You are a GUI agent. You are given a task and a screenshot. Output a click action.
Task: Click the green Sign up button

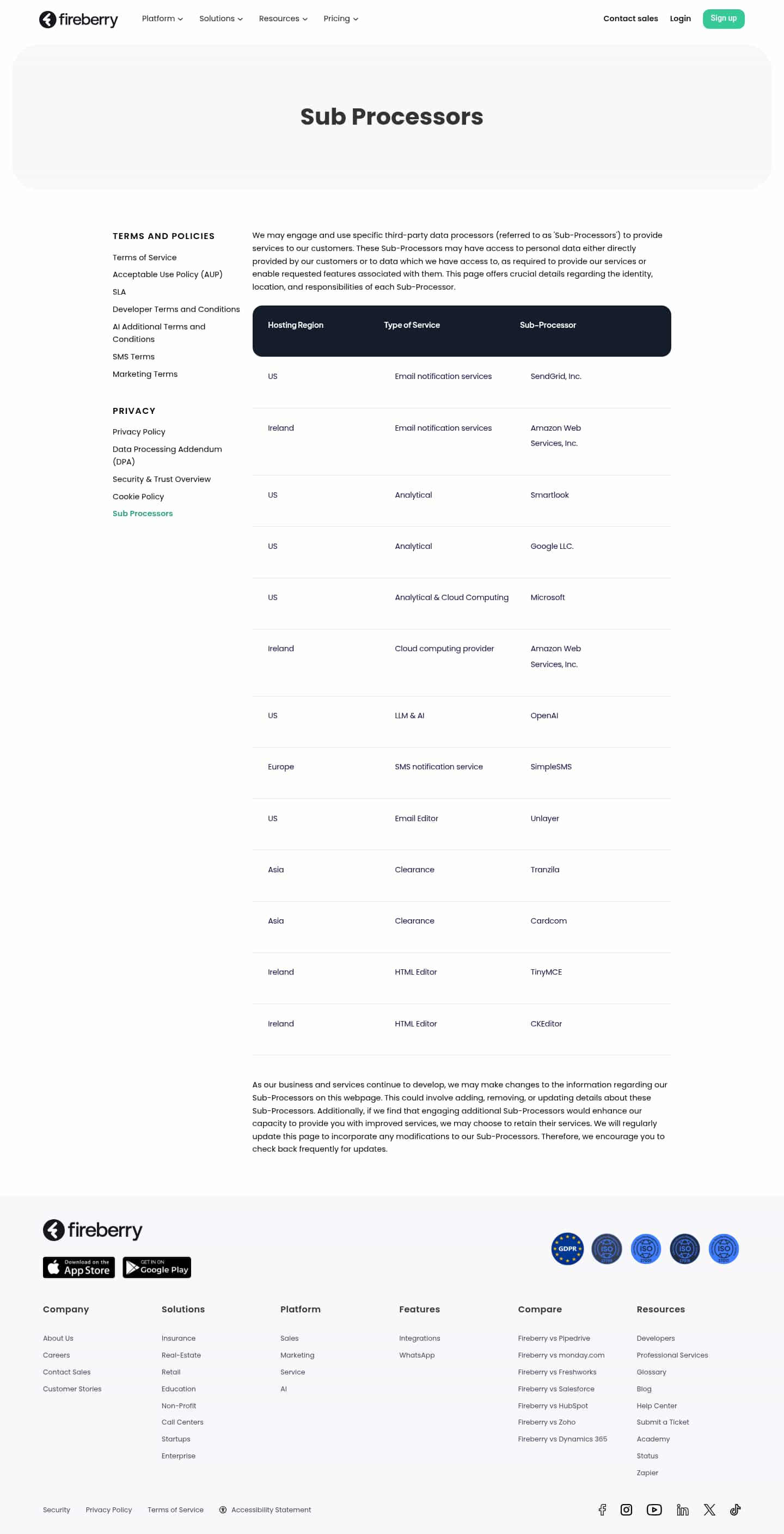722,19
